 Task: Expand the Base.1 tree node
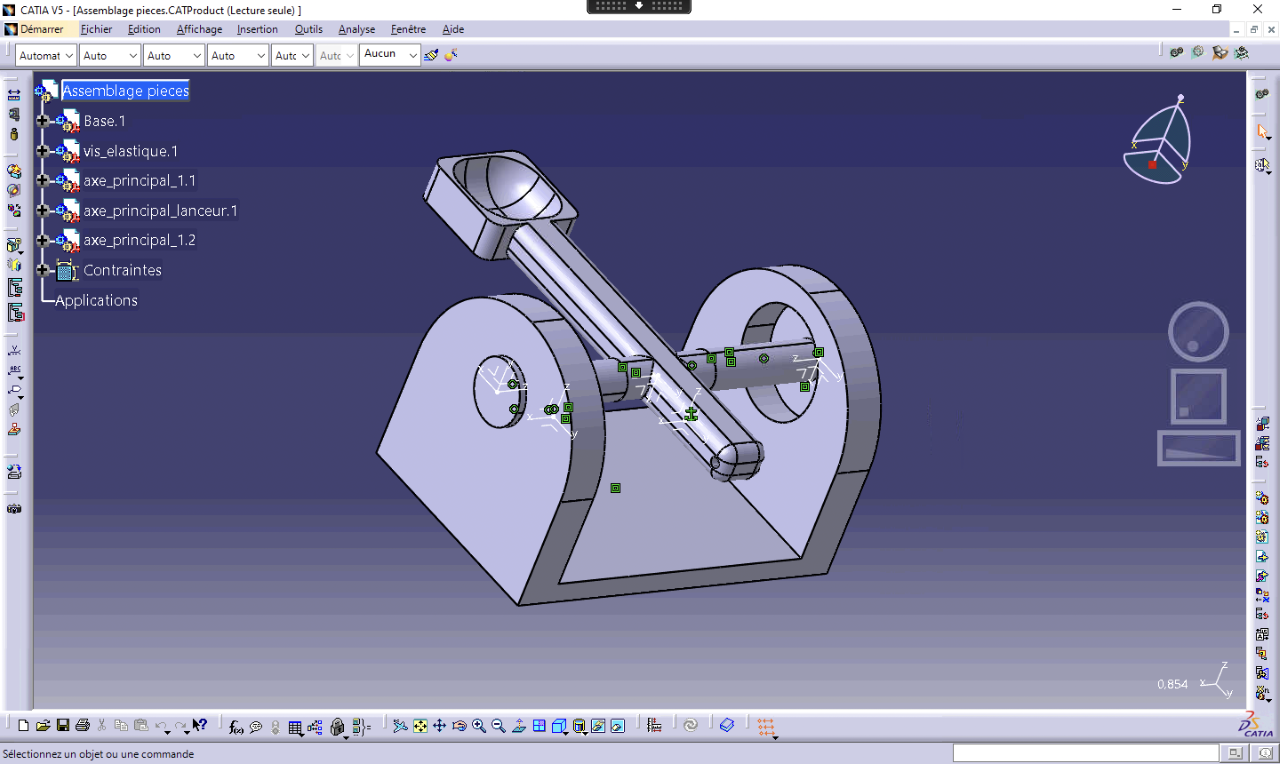[42, 121]
